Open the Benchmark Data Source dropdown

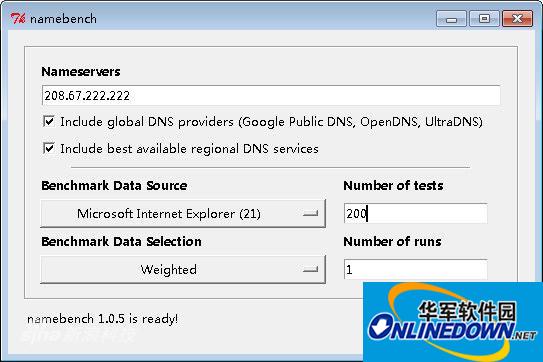pos(183,213)
